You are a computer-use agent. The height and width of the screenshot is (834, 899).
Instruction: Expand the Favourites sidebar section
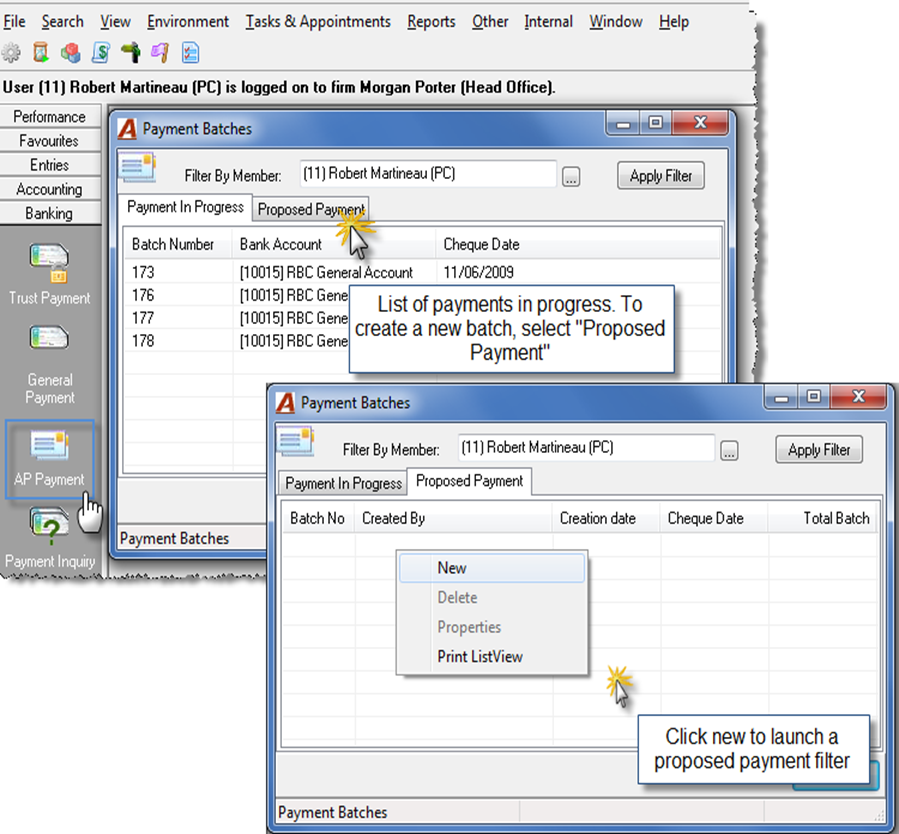[50, 140]
